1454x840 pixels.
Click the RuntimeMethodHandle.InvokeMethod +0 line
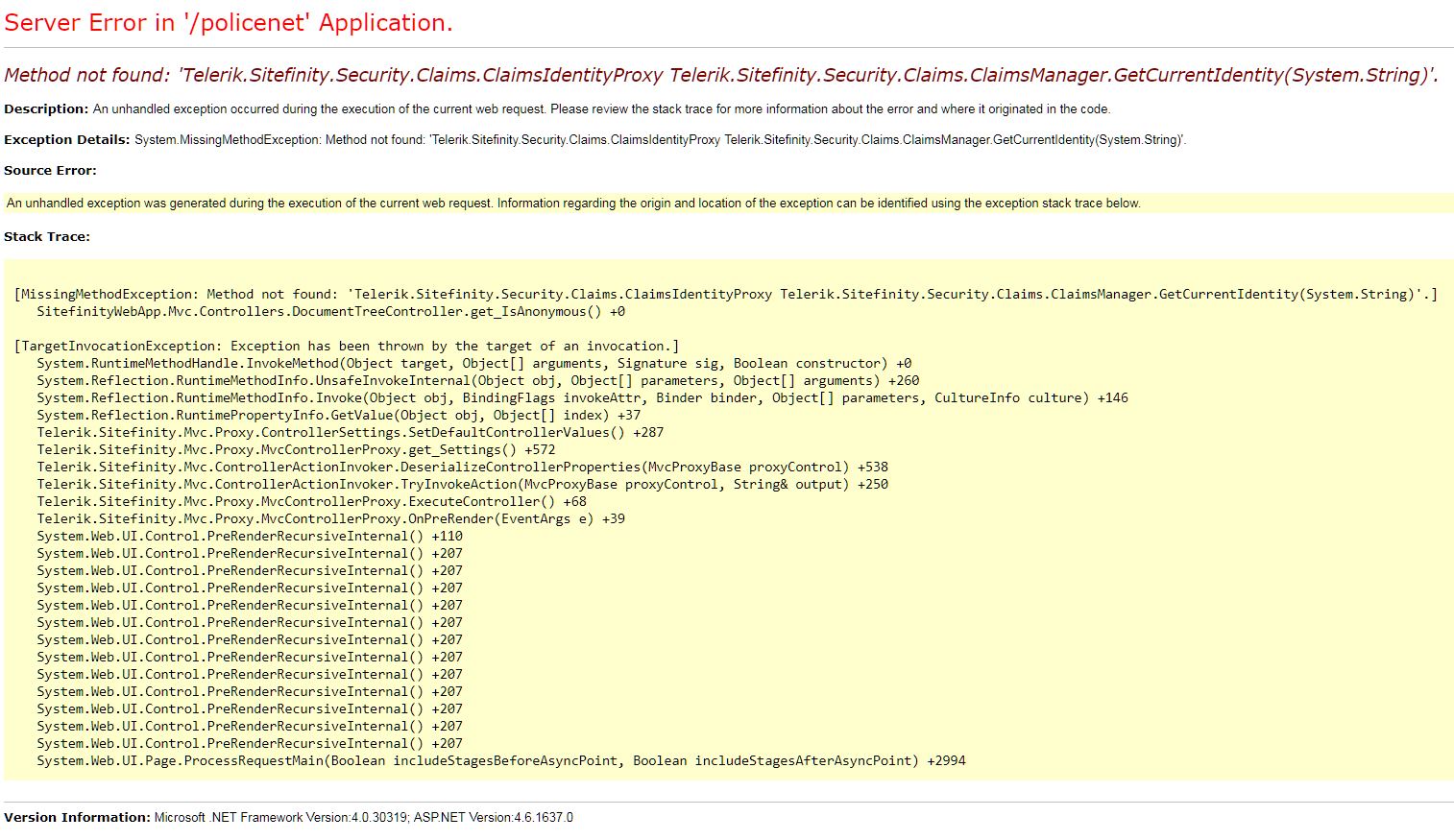474,363
